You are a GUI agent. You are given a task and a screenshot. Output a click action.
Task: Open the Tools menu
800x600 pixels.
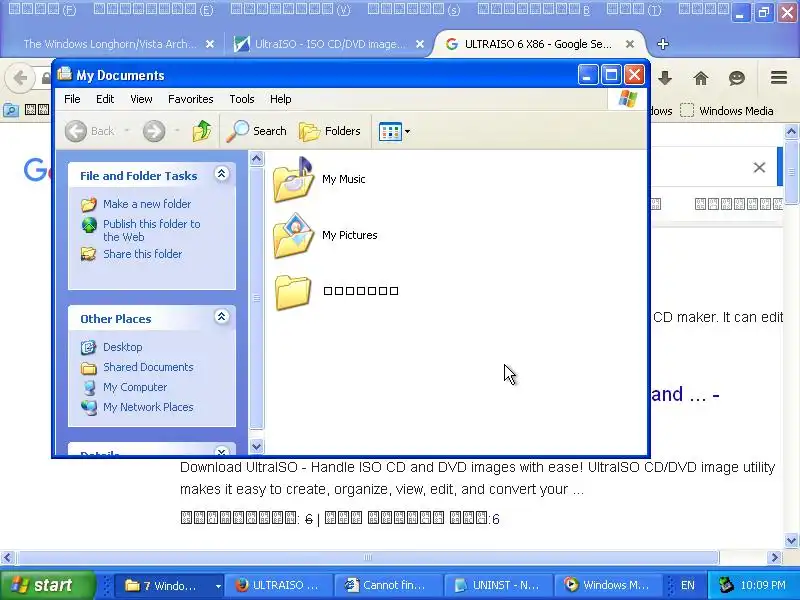241,99
